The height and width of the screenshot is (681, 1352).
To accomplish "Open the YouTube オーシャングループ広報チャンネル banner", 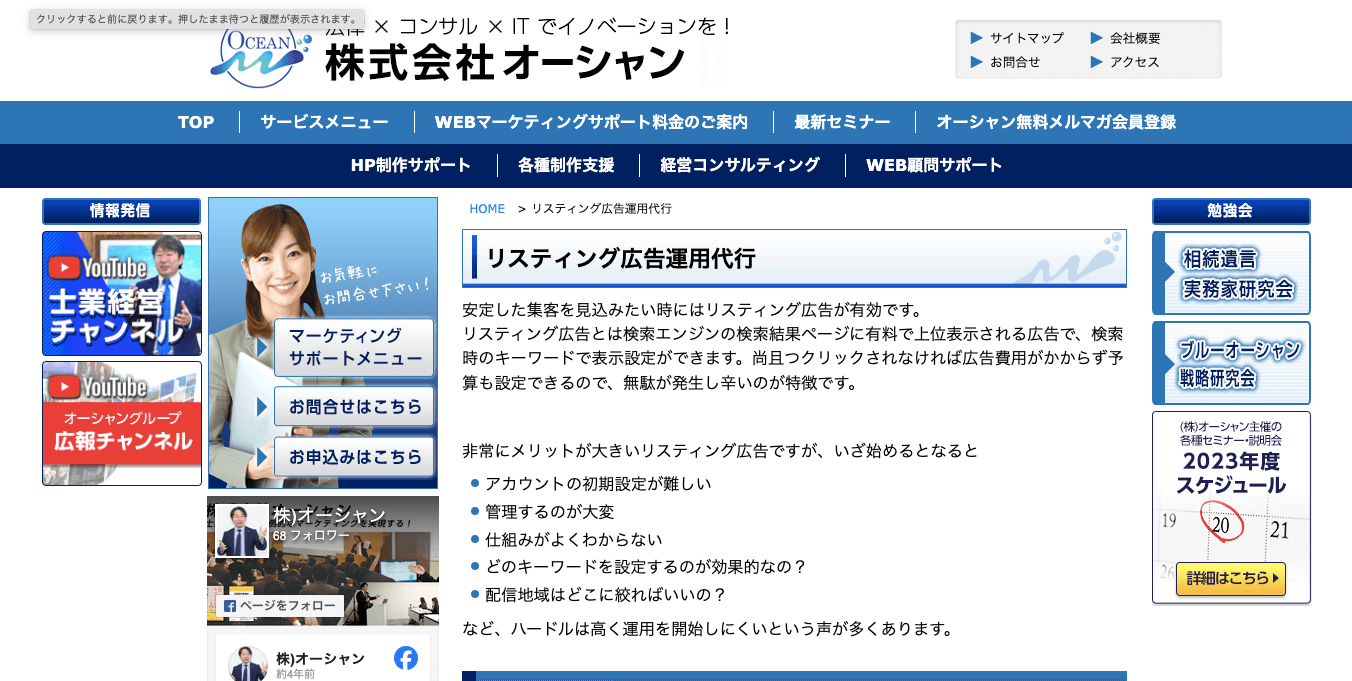I will 120,423.
